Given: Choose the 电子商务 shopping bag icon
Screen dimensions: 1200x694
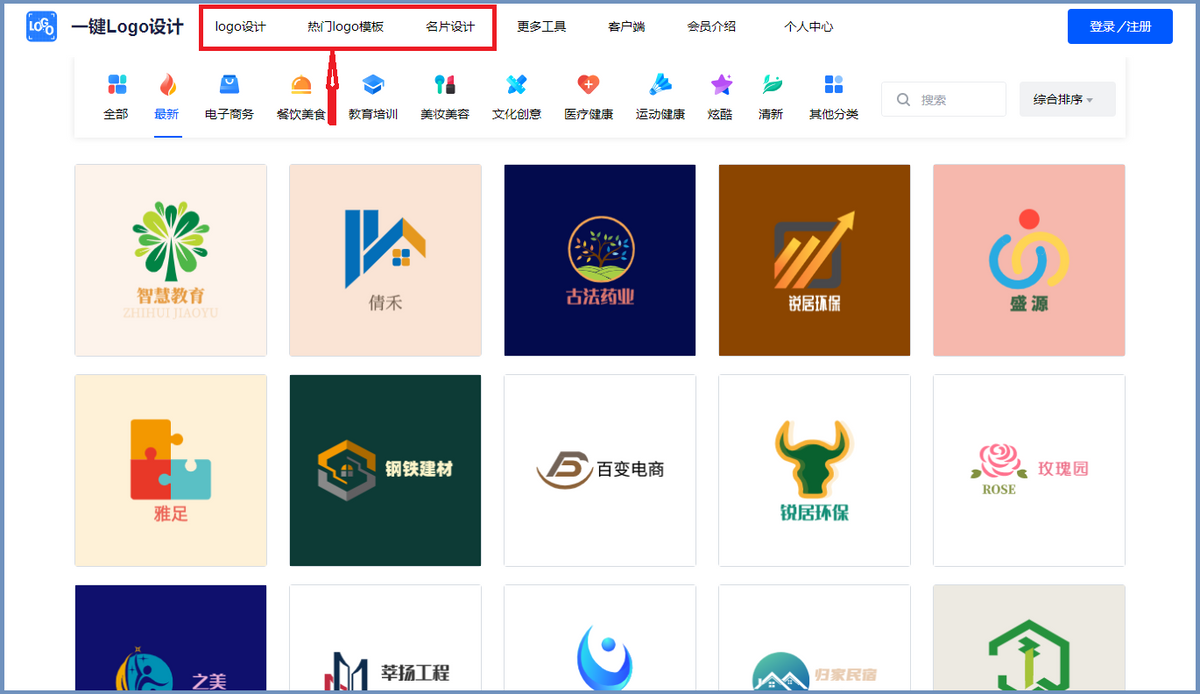Looking at the screenshot, I should point(229,84).
